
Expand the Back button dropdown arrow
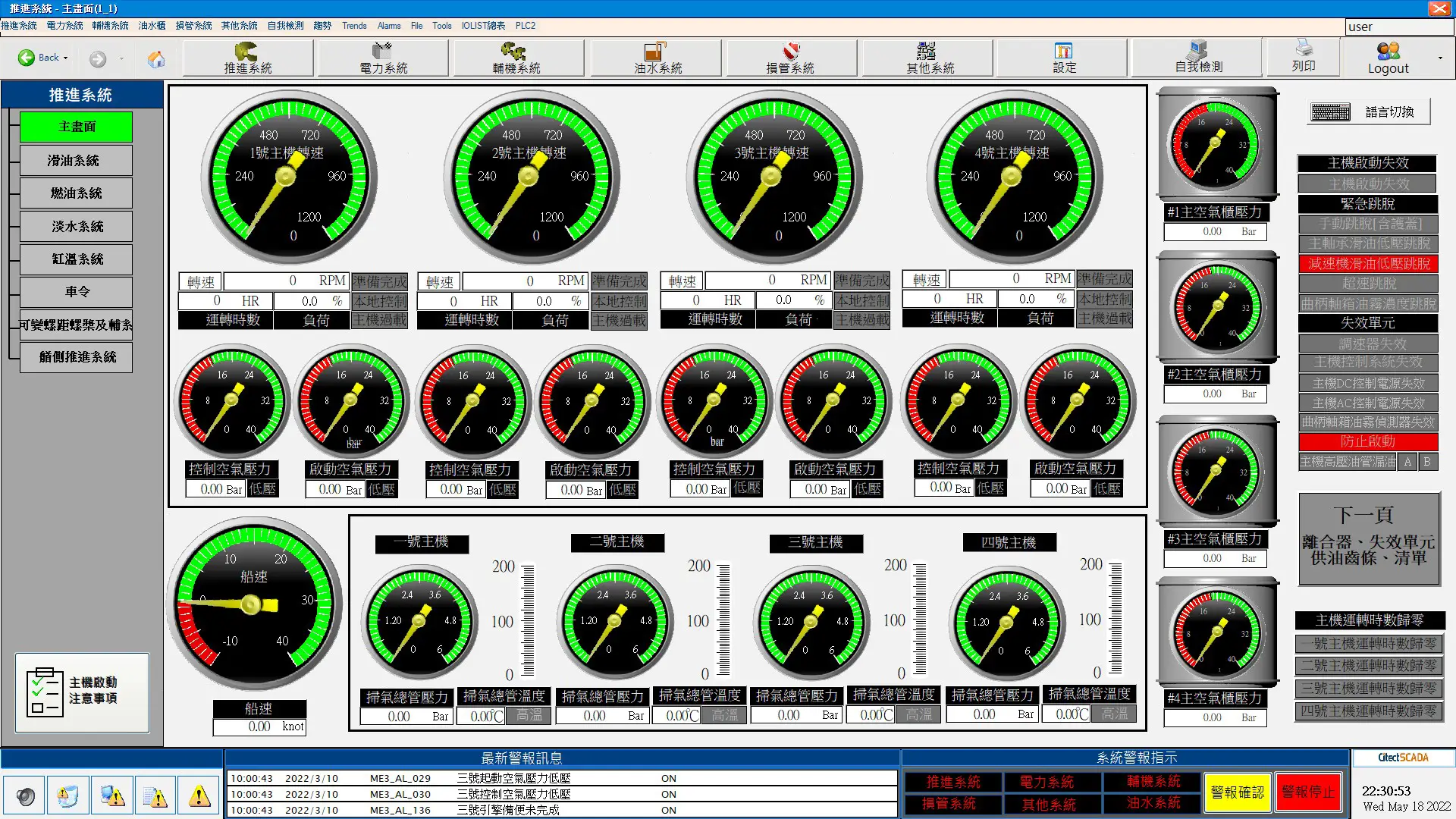[x=66, y=58]
